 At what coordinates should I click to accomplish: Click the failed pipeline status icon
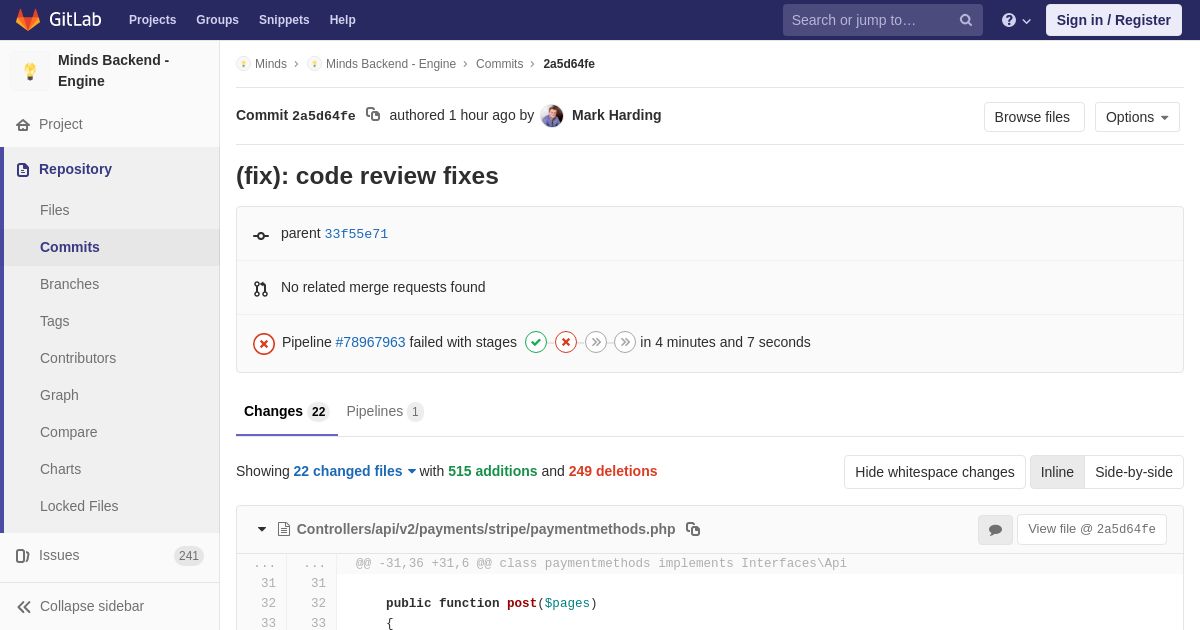[264, 343]
